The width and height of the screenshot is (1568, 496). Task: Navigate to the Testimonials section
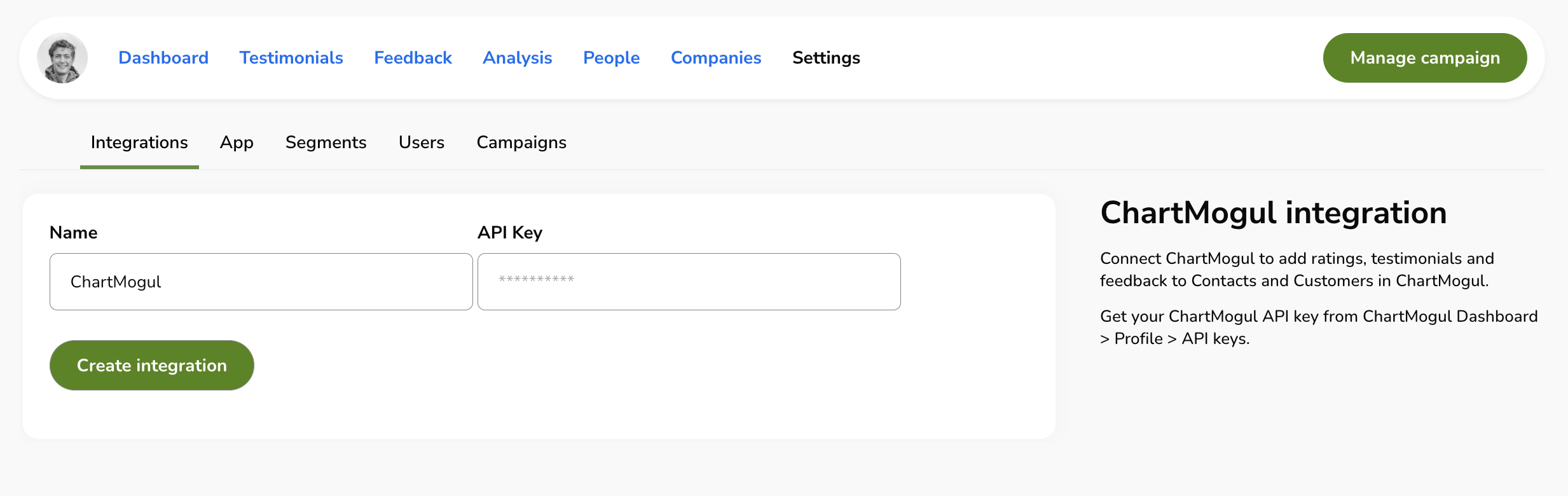coord(291,57)
